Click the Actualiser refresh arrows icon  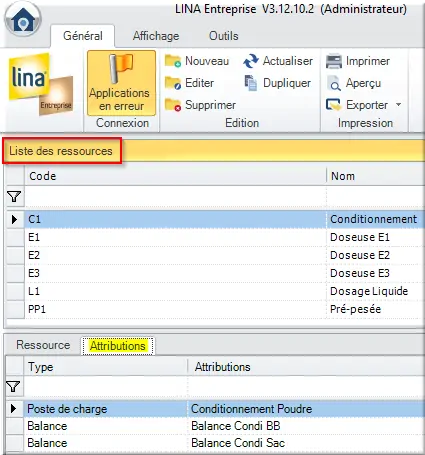click(x=251, y=61)
